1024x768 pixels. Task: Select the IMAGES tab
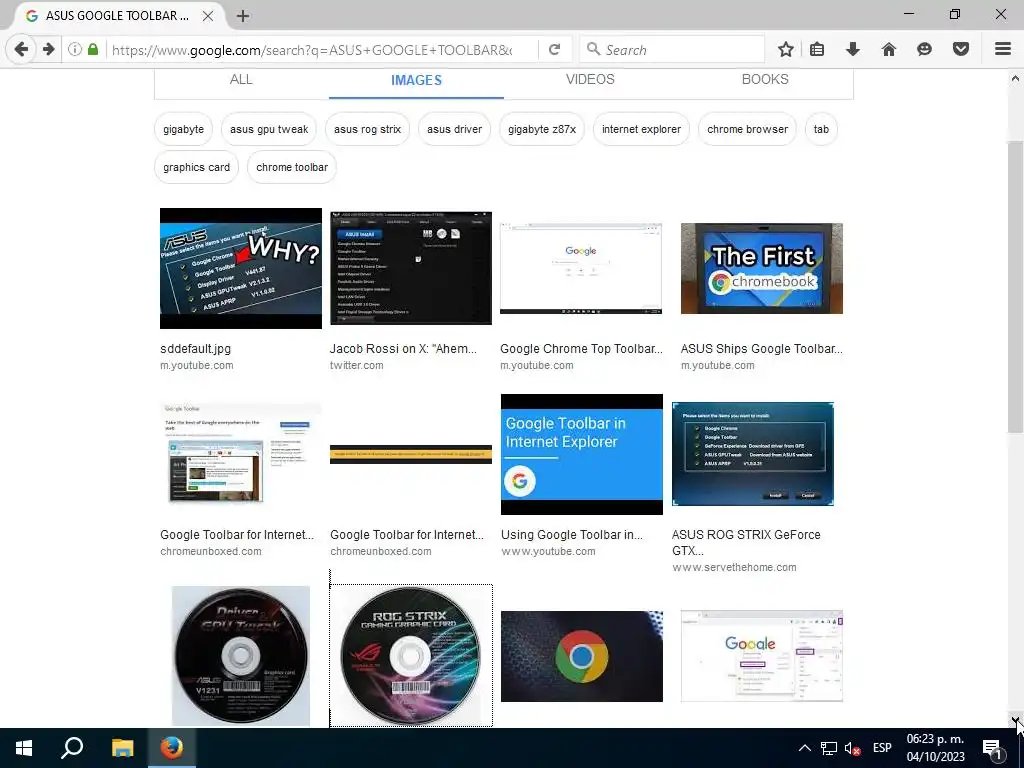pos(416,80)
